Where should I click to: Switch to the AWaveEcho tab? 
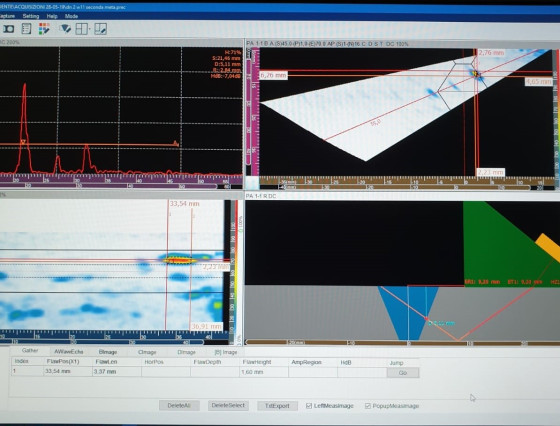69,352
